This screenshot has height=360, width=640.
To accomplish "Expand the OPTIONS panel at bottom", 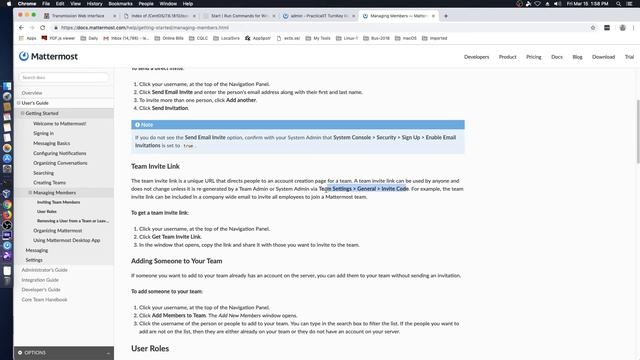I will (64, 353).
